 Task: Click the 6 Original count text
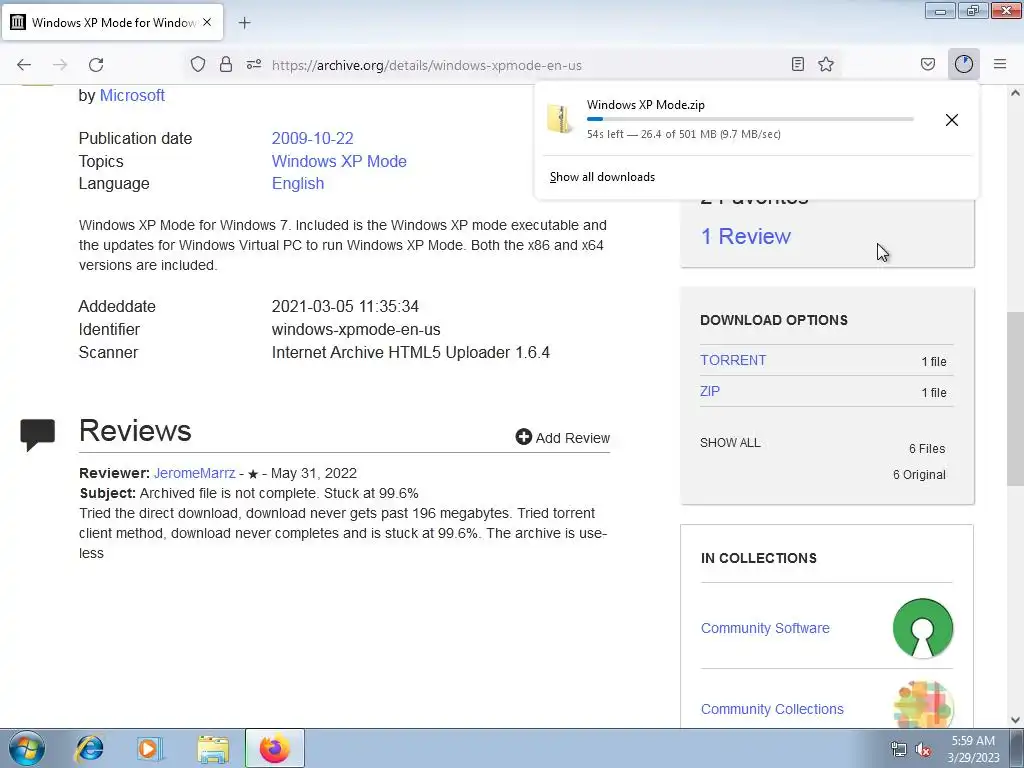click(919, 475)
